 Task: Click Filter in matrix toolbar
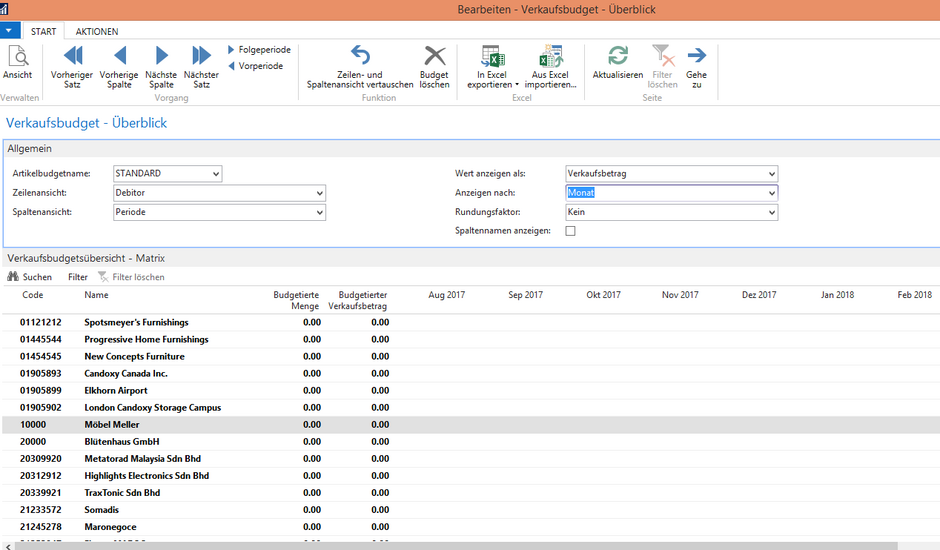point(77,277)
